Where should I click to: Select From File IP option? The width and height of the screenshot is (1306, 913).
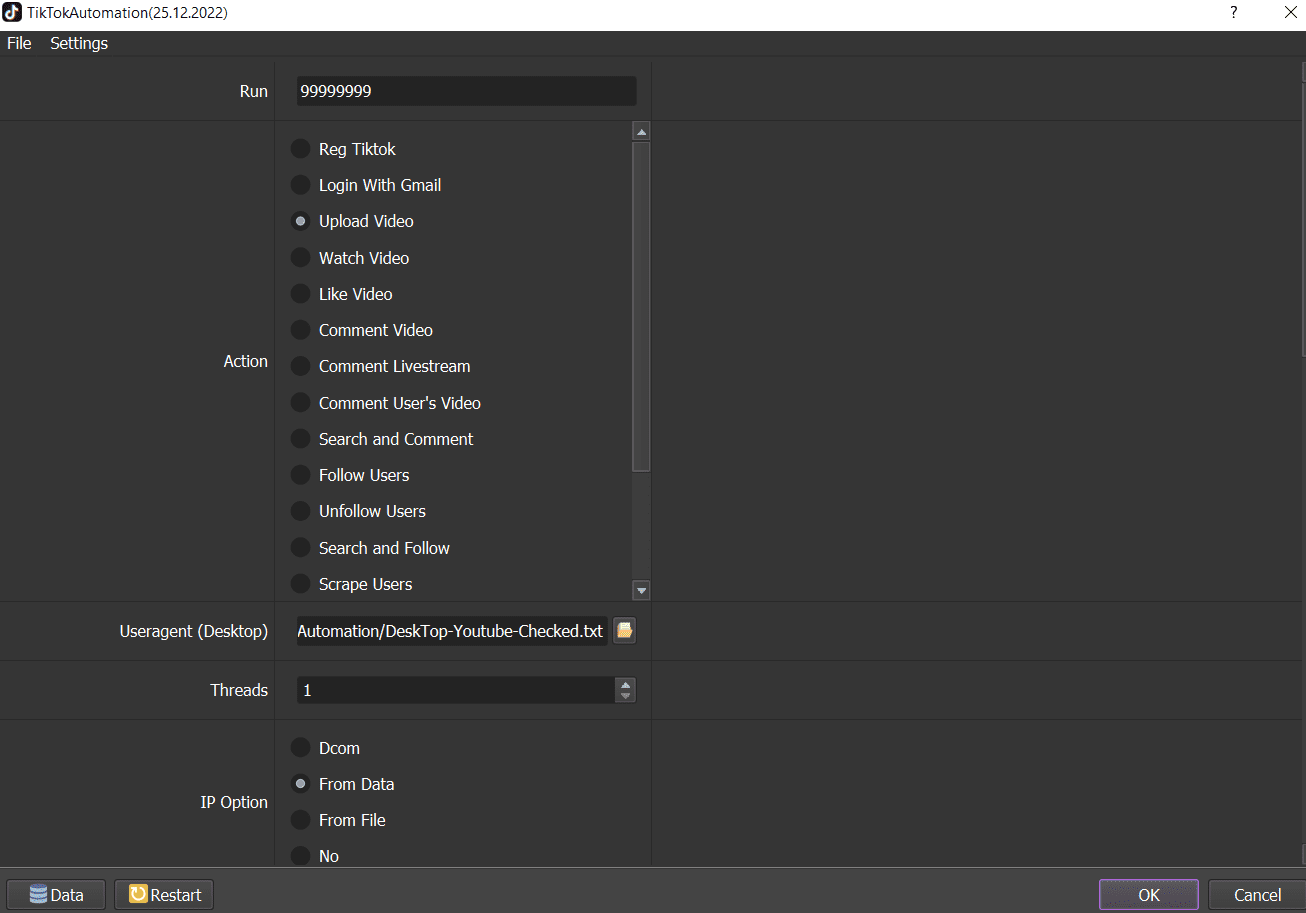(x=338, y=820)
